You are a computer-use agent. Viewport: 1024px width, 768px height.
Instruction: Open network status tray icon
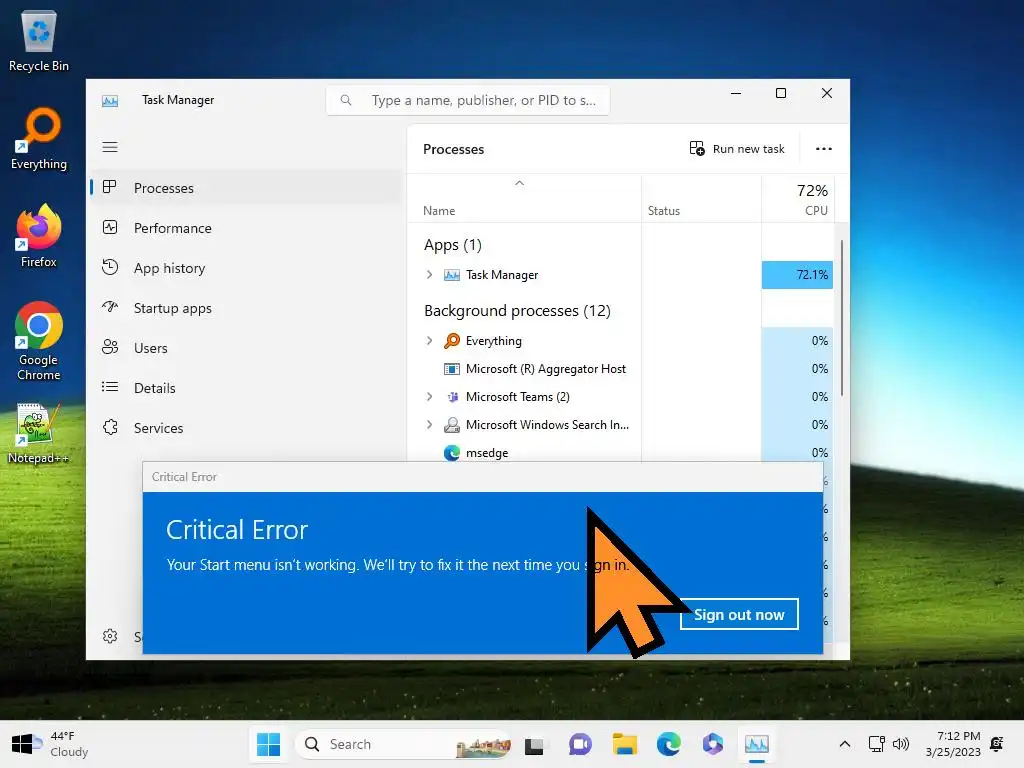click(x=876, y=744)
